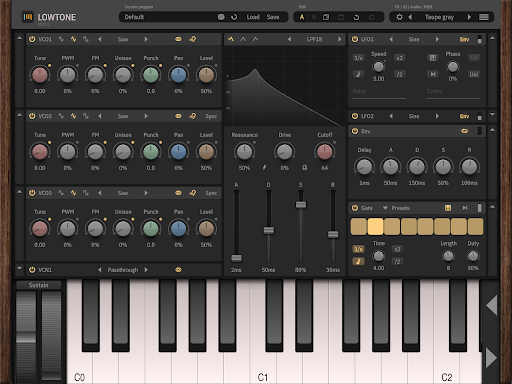The height and width of the screenshot is (384, 512).
Task: Select next filter type after LPF18
Action: click(x=339, y=39)
